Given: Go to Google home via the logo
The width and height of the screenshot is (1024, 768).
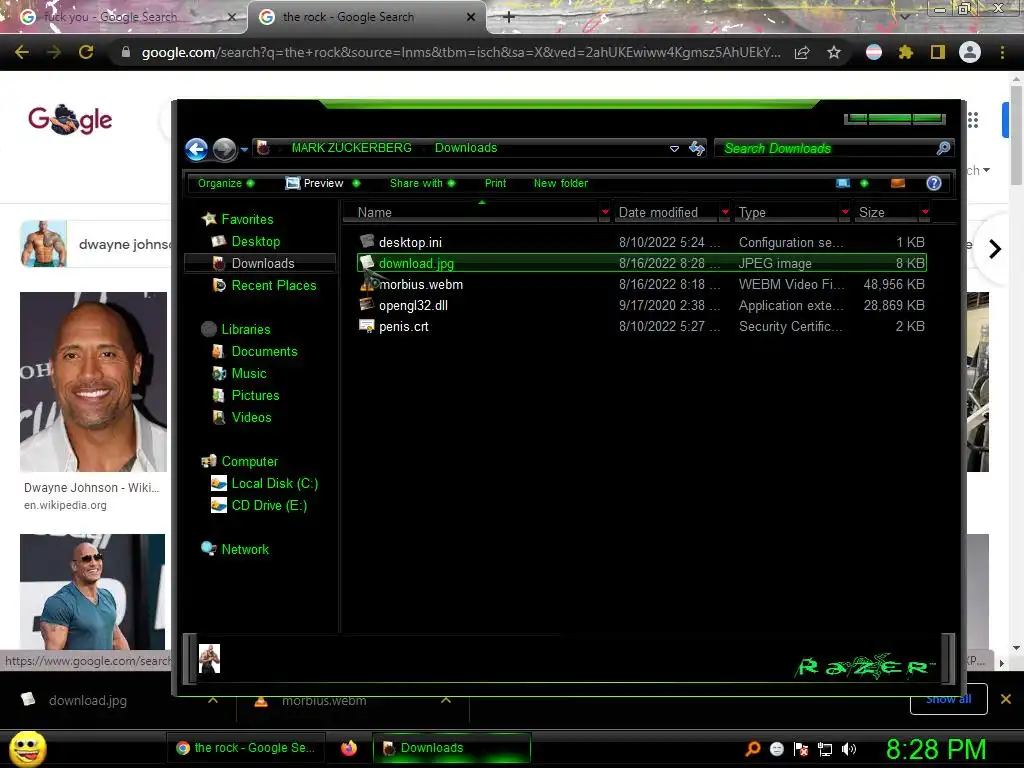Looking at the screenshot, I should (70, 119).
